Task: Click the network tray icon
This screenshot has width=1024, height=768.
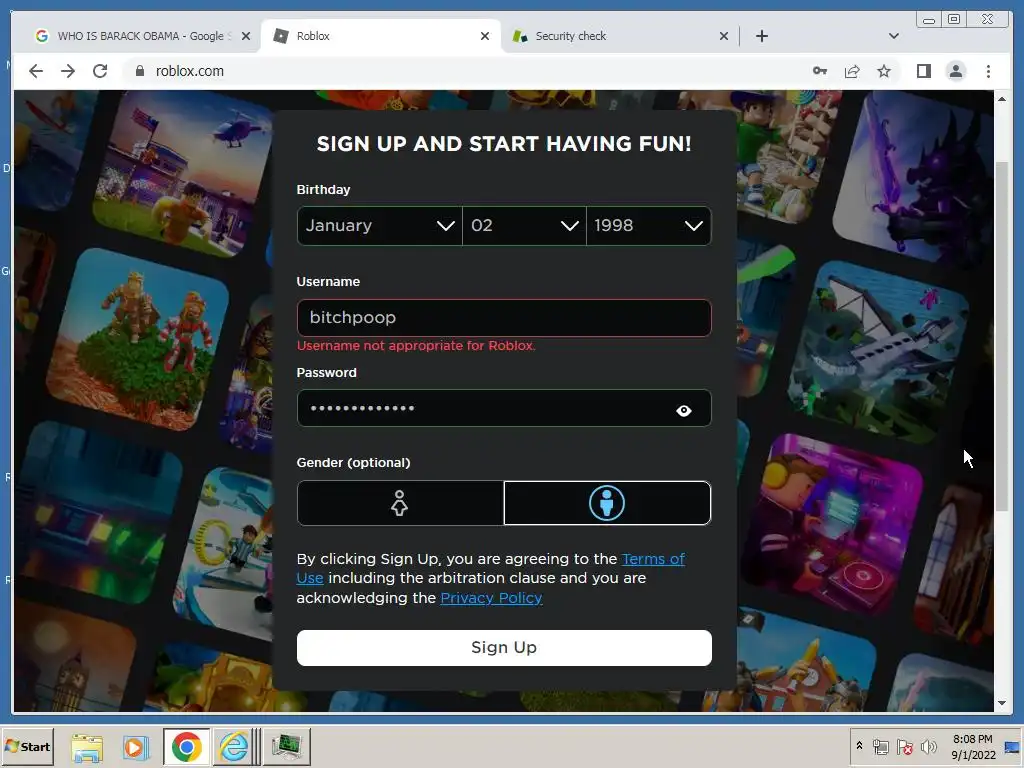Action: pyautogui.click(x=880, y=747)
